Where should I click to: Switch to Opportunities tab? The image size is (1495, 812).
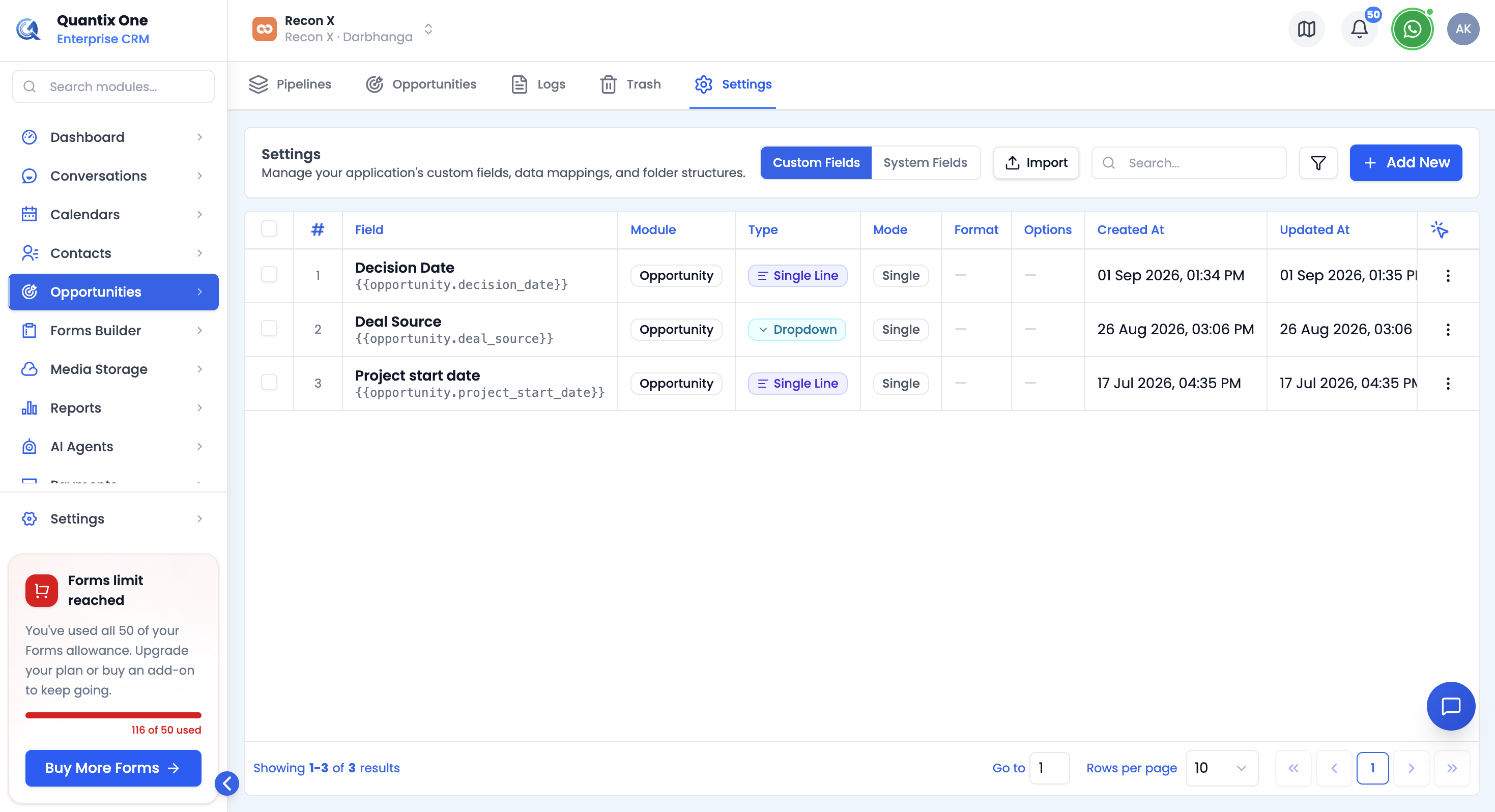click(x=421, y=85)
